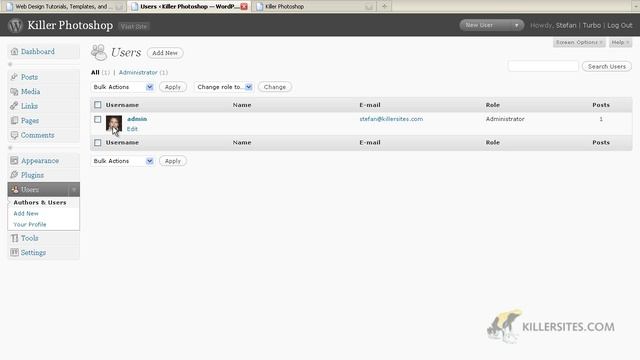Open the Dashboard house icon
This screenshot has height=360, width=640.
14,51
